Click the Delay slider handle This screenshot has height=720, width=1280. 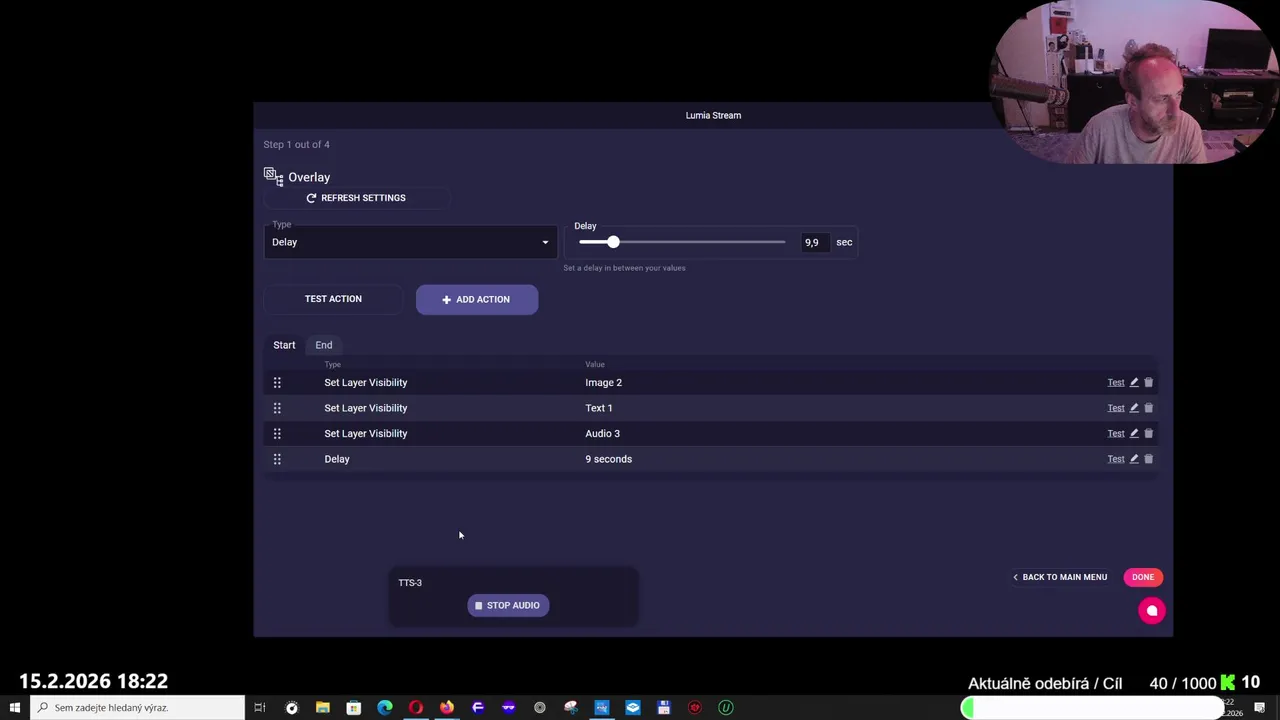613,242
